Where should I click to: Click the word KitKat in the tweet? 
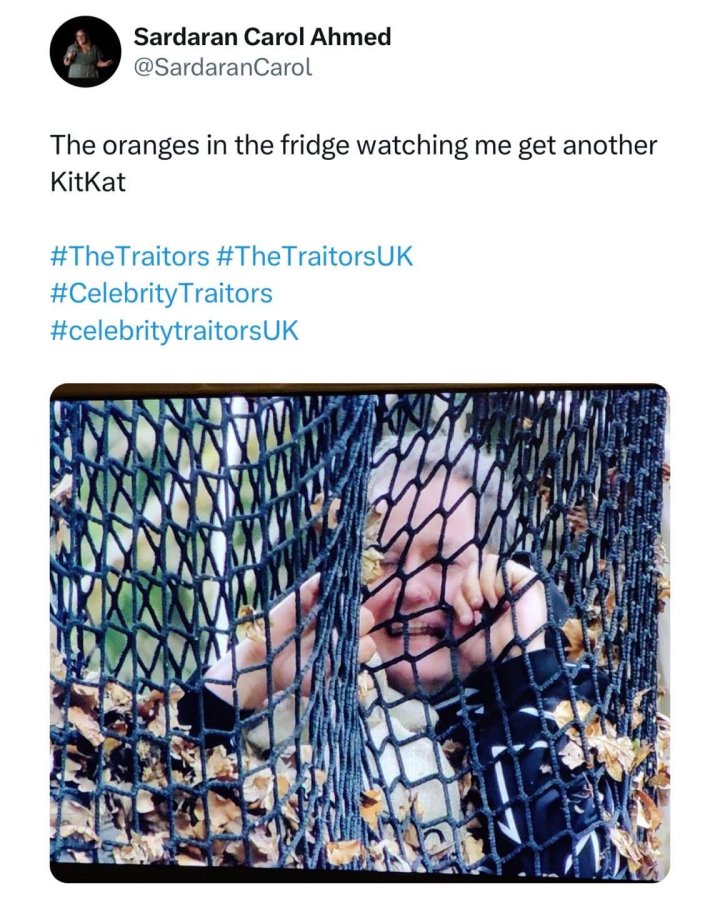88,182
